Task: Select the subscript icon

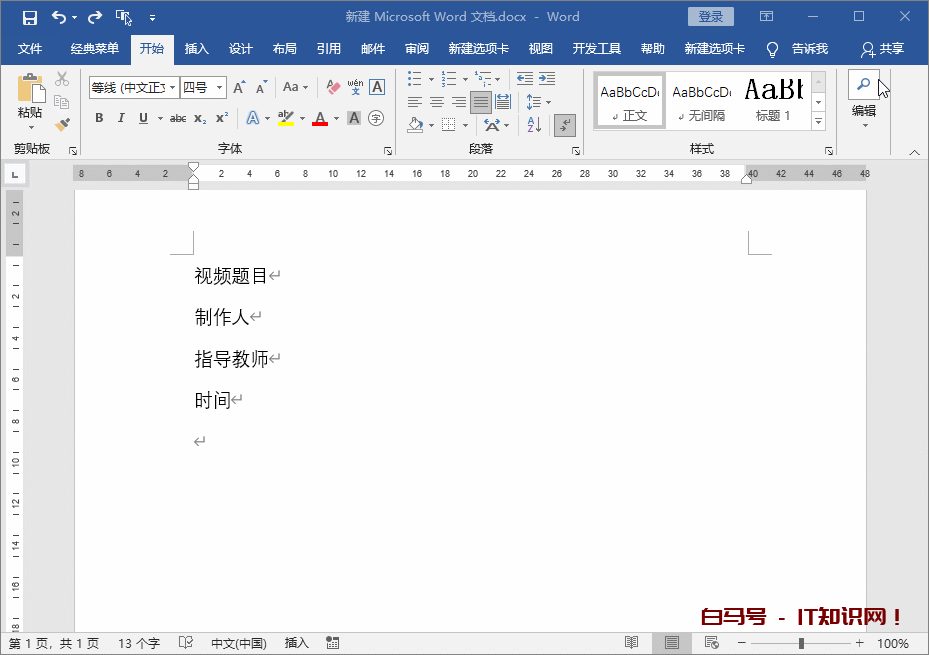Action: 199,118
